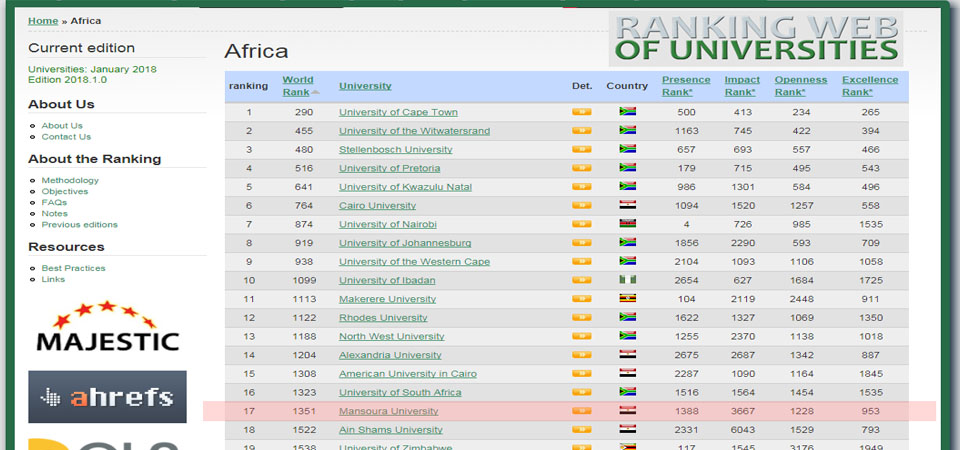Open details icon for Stellenbosch University
The image size is (960, 450).
[x=582, y=149]
